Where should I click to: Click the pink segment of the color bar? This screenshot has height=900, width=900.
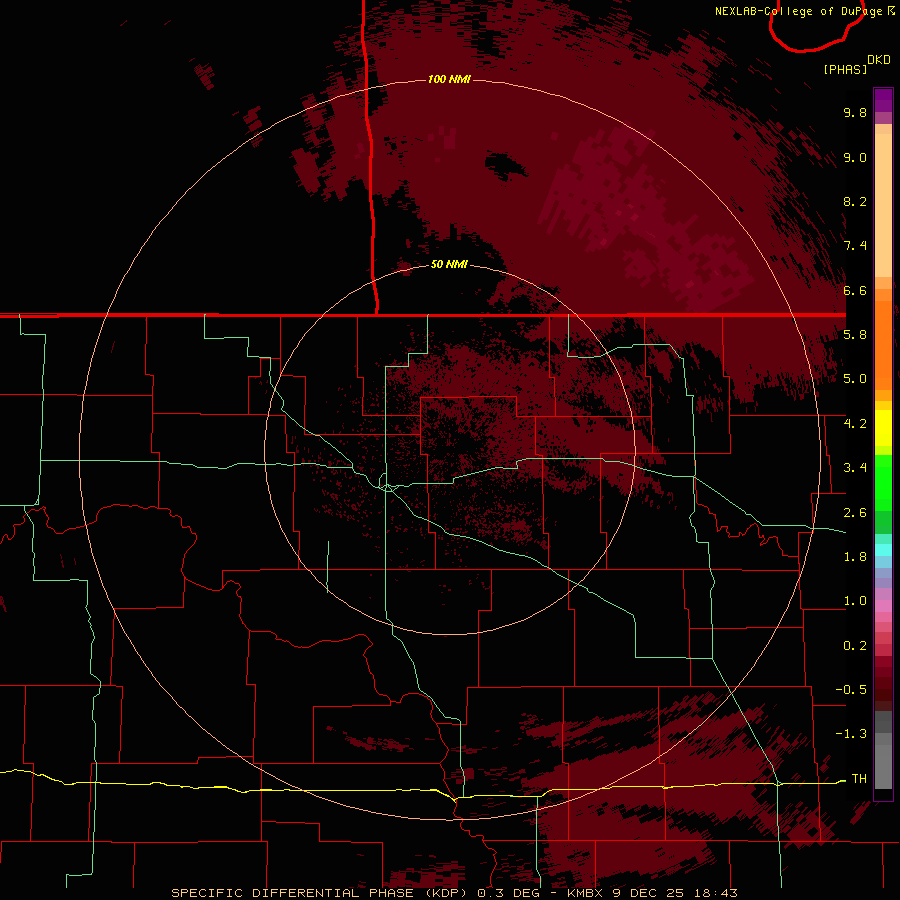[883, 606]
